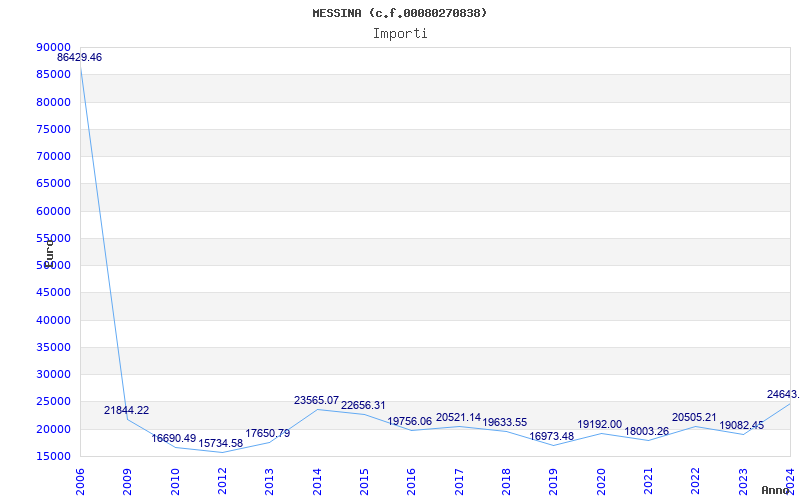800x500 pixels.
Task: Click the Importi subtitle
Action: 400,34
